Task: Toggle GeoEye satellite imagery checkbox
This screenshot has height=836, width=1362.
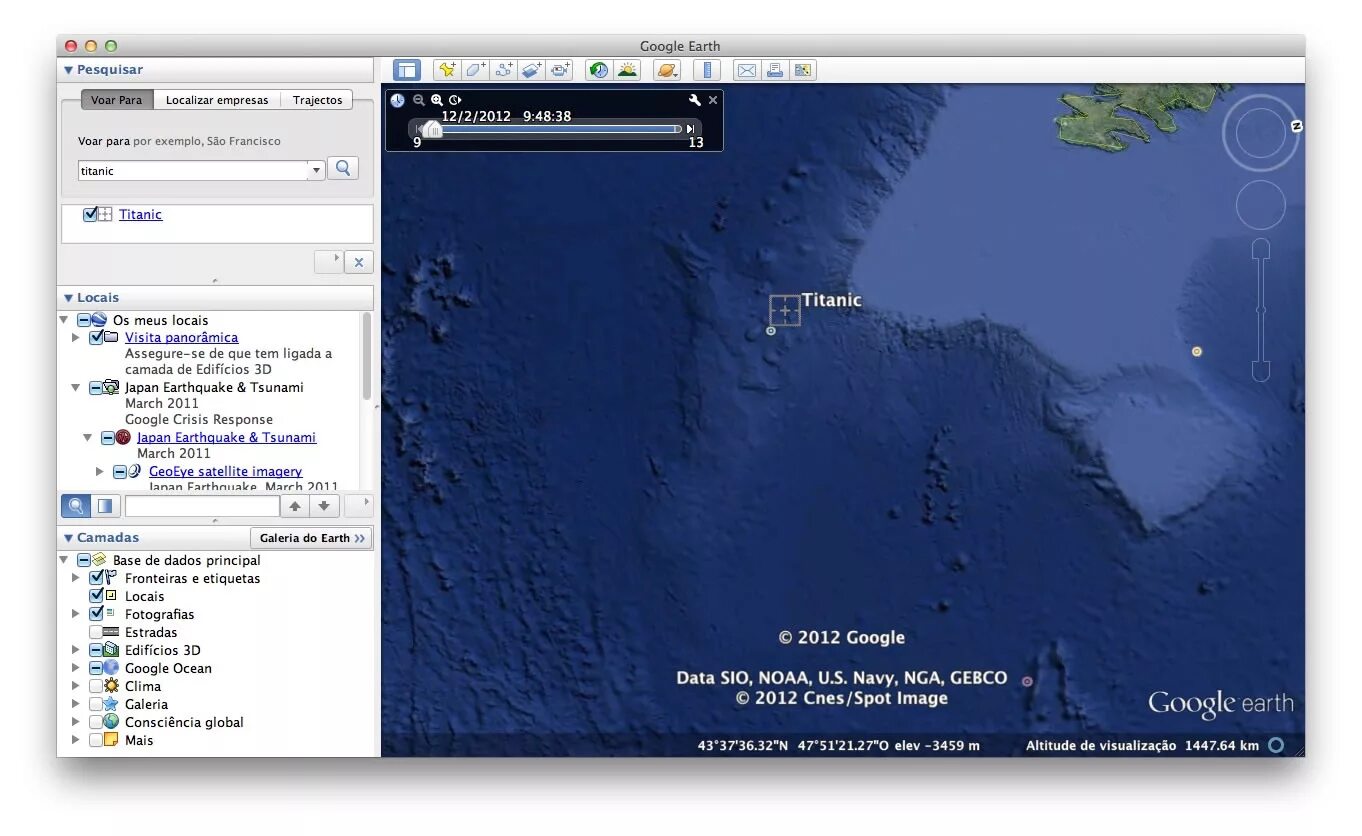Action: click(x=120, y=471)
